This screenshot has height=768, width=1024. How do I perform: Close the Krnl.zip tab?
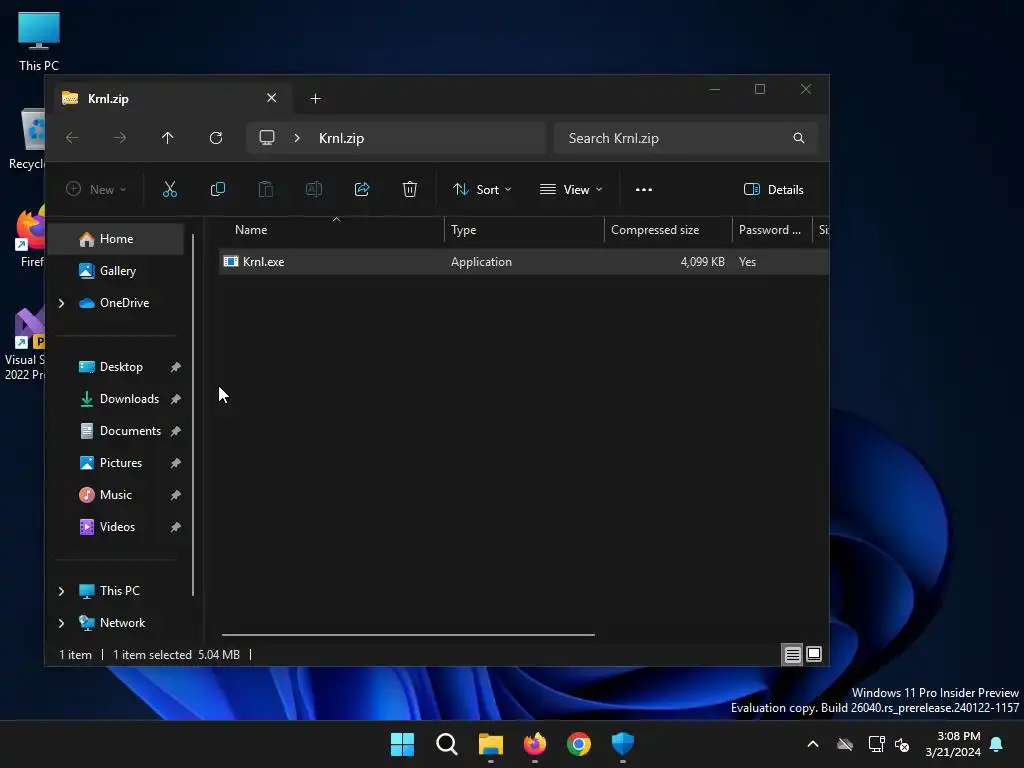pos(272,98)
